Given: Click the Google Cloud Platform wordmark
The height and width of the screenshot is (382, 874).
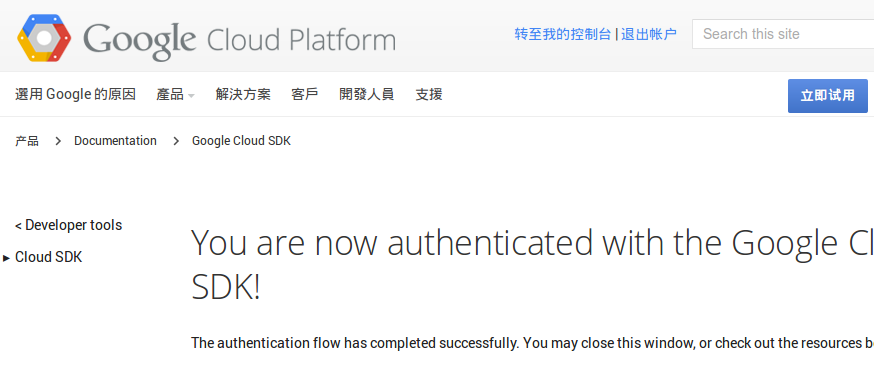Looking at the screenshot, I should click(x=240, y=41).
